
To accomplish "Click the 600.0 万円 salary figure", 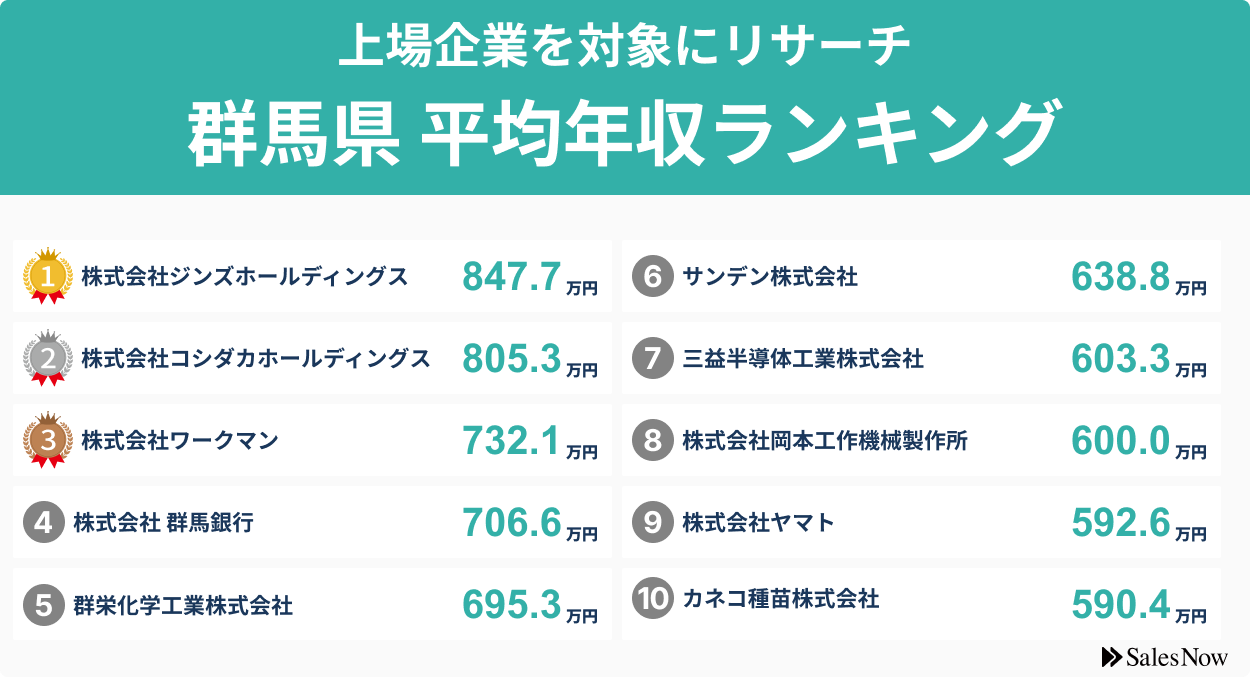I will (x=1138, y=443).
